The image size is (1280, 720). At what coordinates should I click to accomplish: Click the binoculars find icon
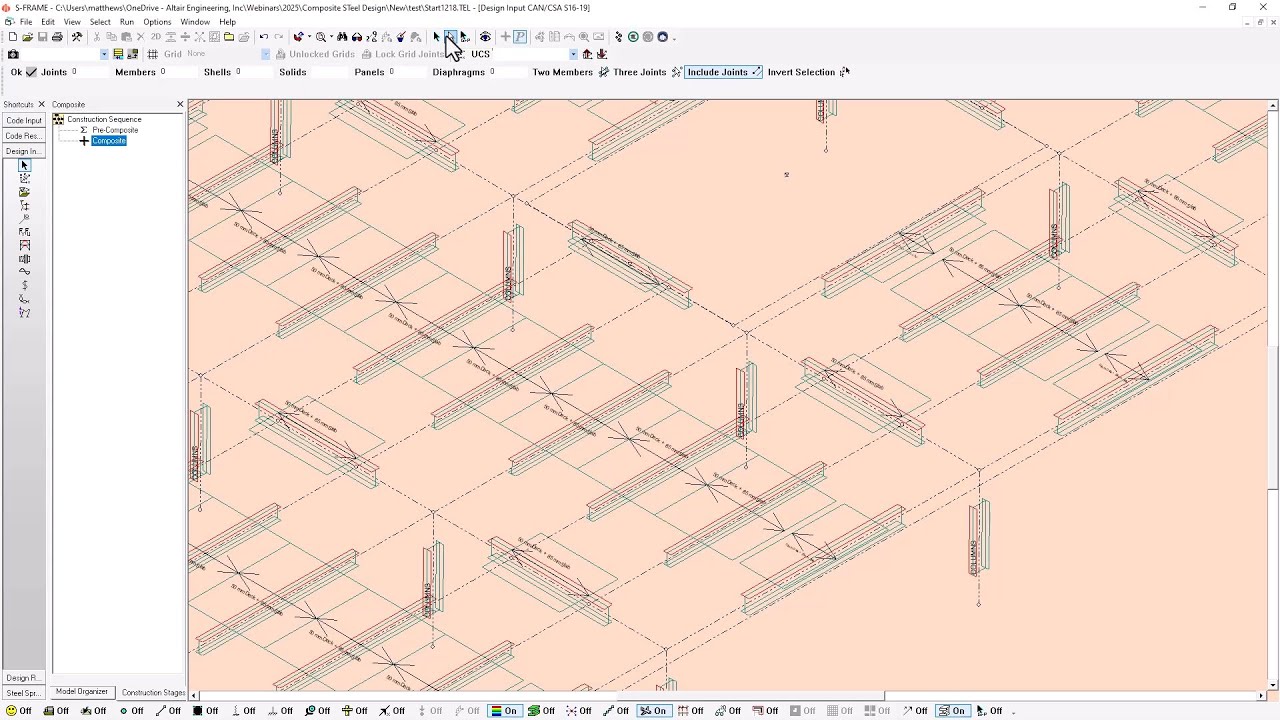click(x=343, y=37)
